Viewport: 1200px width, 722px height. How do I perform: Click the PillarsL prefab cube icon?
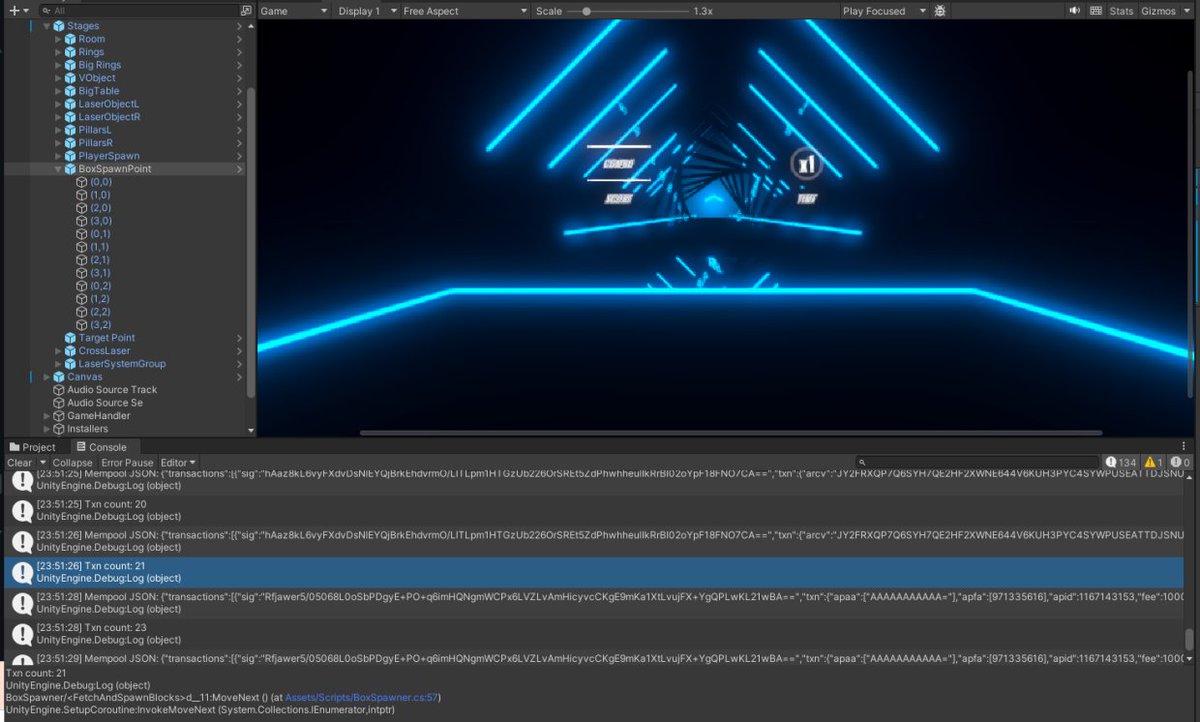(70, 130)
